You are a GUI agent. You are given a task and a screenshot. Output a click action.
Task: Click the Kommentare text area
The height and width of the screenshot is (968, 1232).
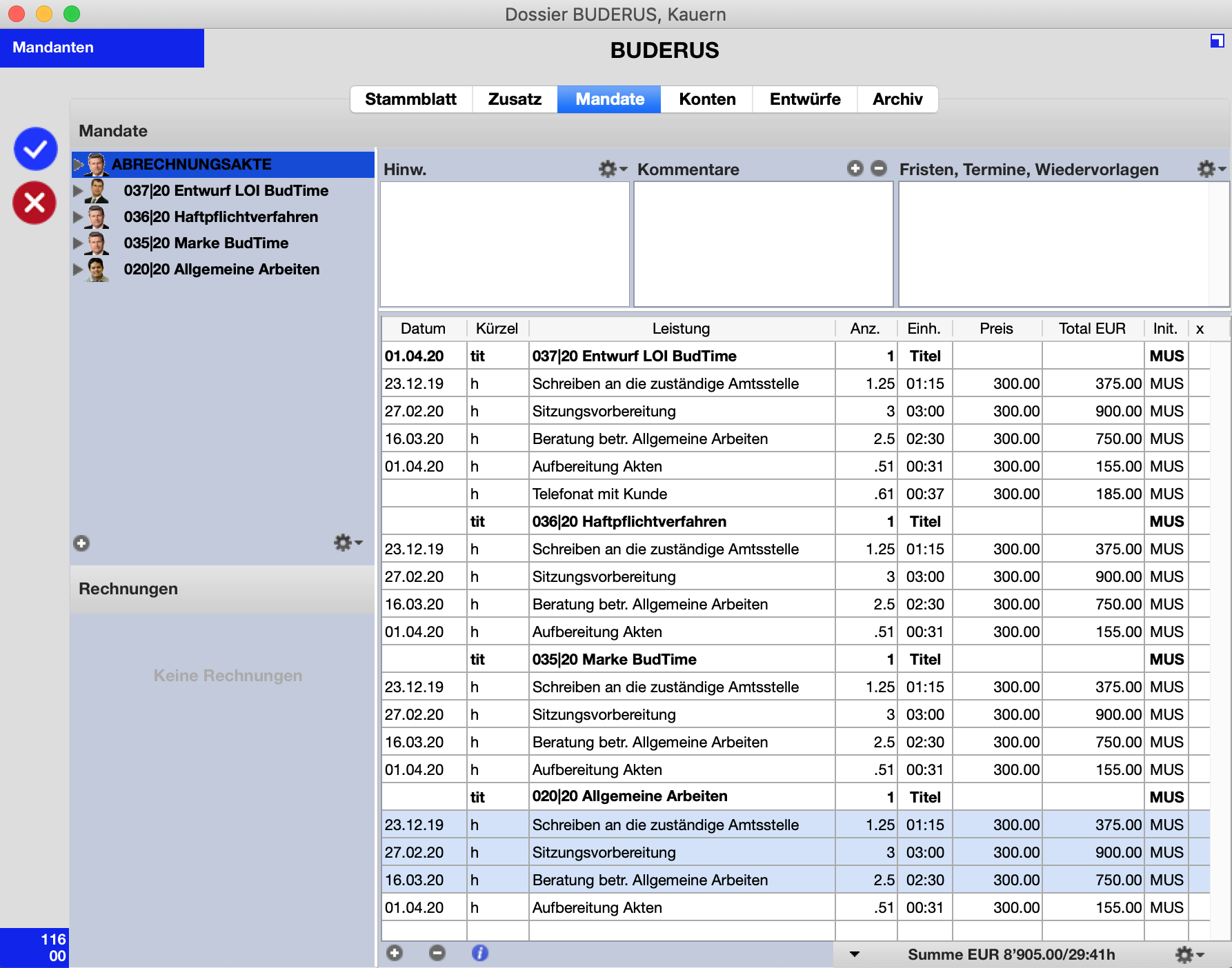pos(764,244)
